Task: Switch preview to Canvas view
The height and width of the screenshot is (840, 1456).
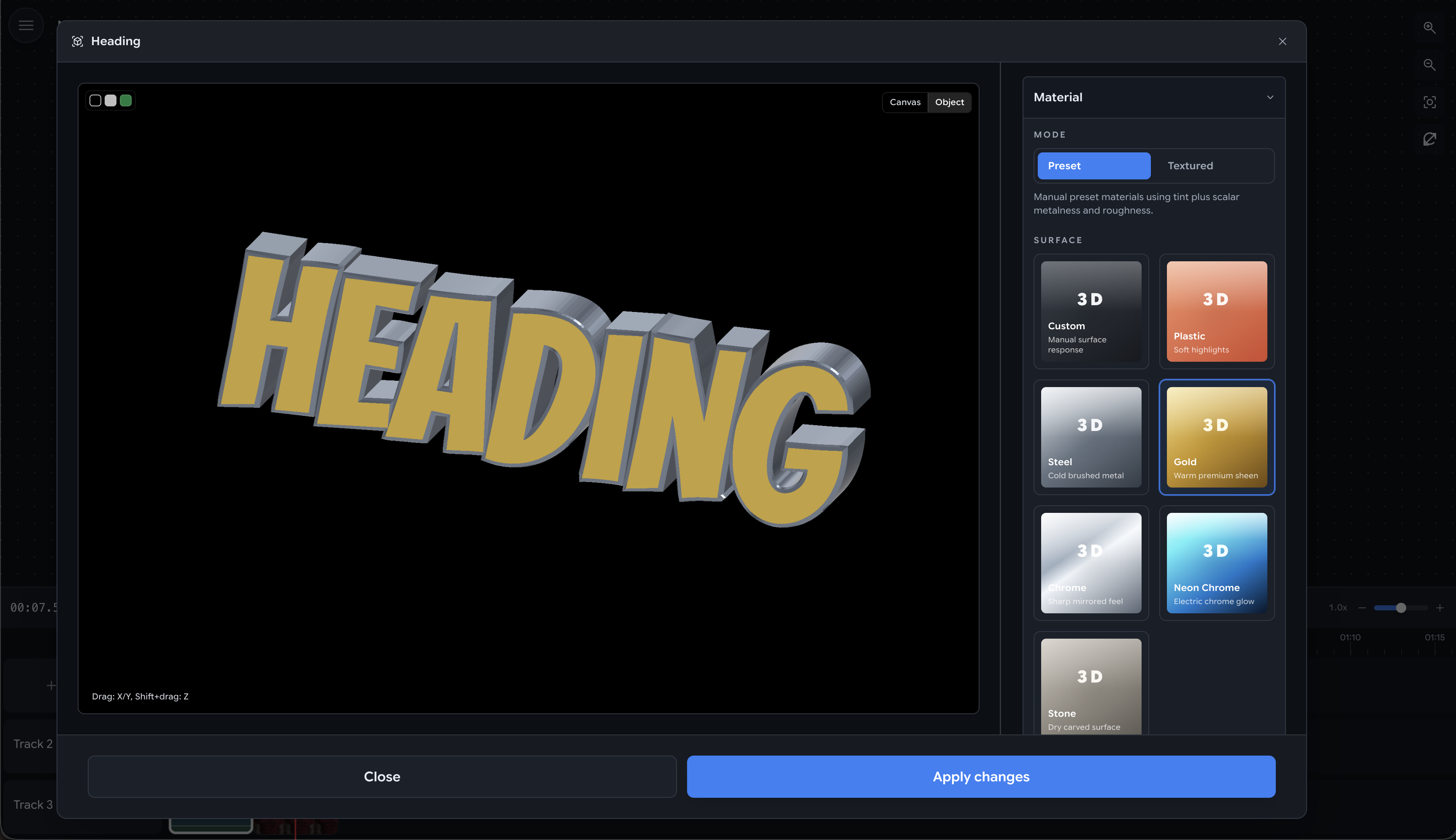Action: click(x=905, y=102)
